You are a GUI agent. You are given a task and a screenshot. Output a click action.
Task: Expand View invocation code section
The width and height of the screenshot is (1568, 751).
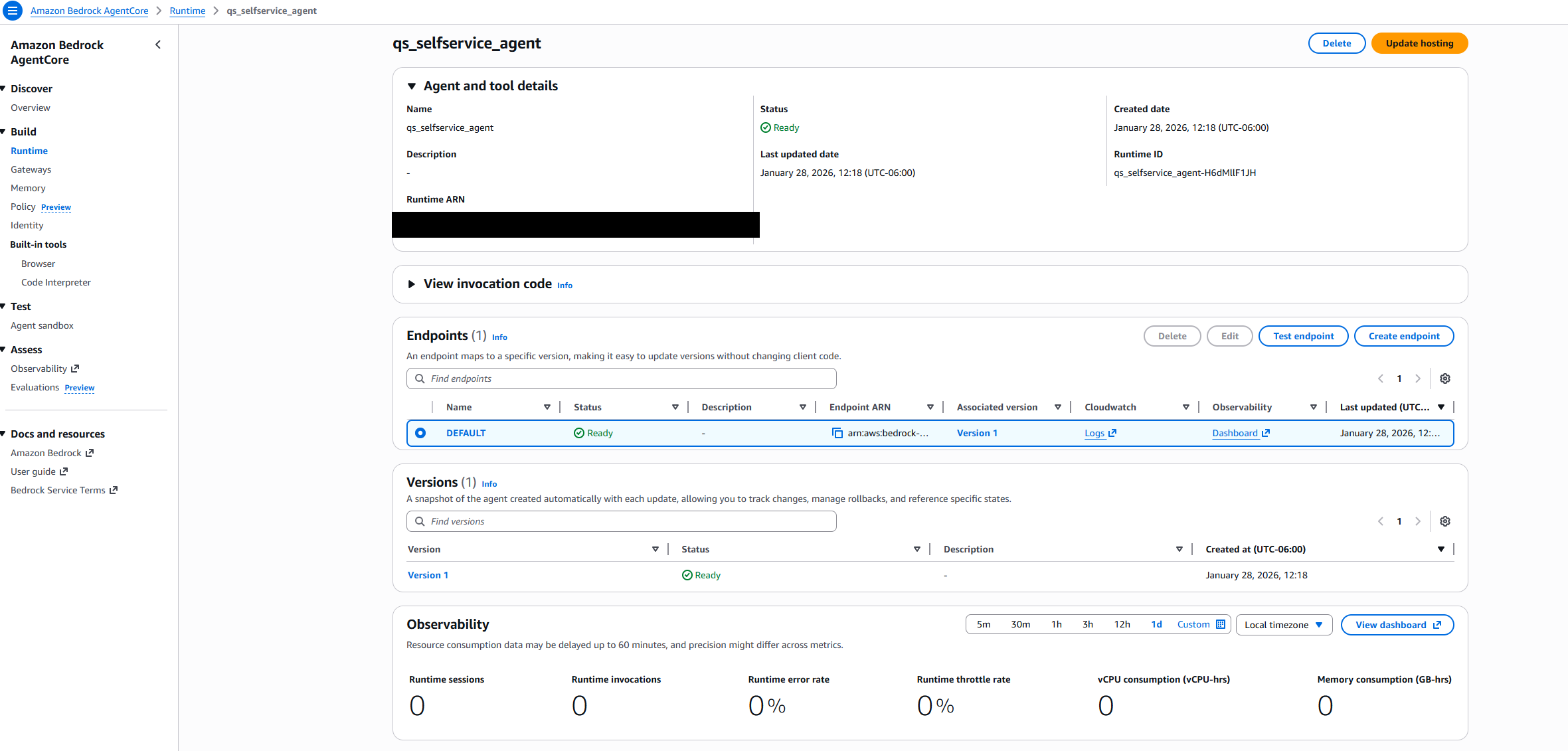tap(412, 284)
